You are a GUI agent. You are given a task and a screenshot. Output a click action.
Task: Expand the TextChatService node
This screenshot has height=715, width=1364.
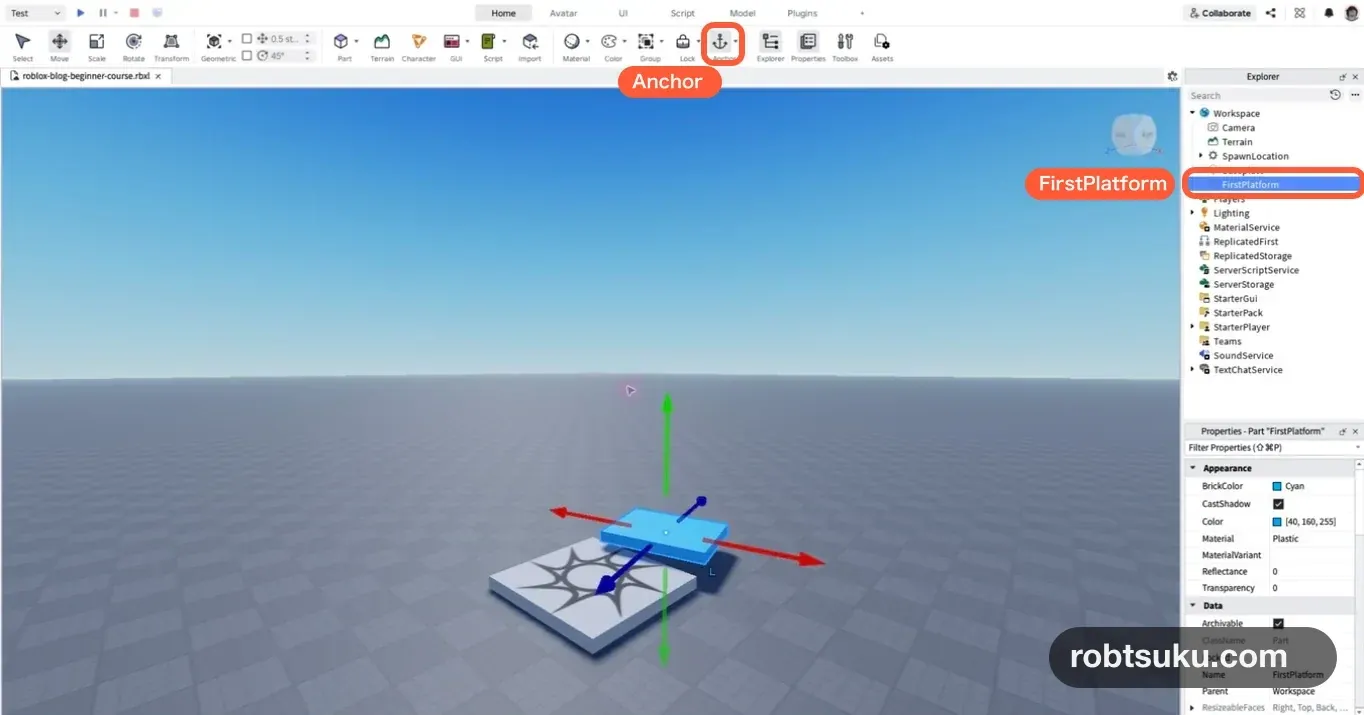pos(1193,370)
